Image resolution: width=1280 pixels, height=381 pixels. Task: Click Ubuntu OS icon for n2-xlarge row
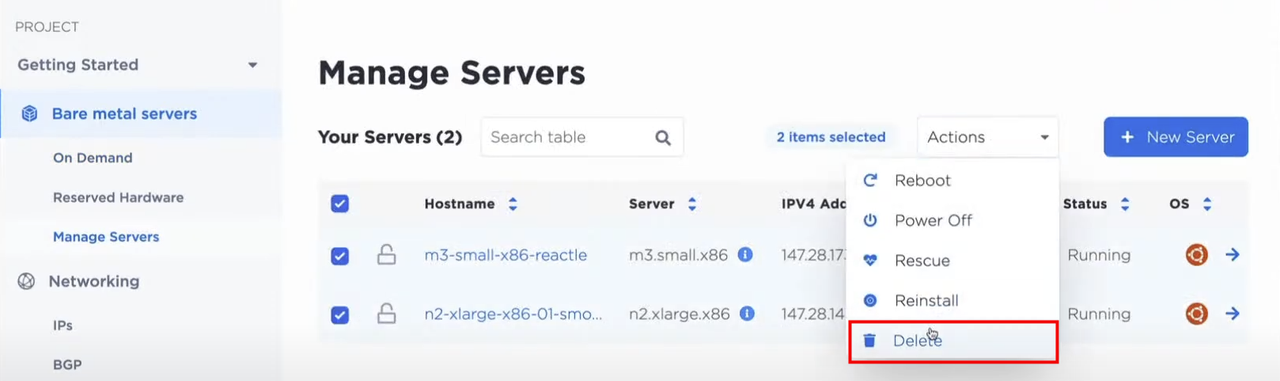point(1196,314)
